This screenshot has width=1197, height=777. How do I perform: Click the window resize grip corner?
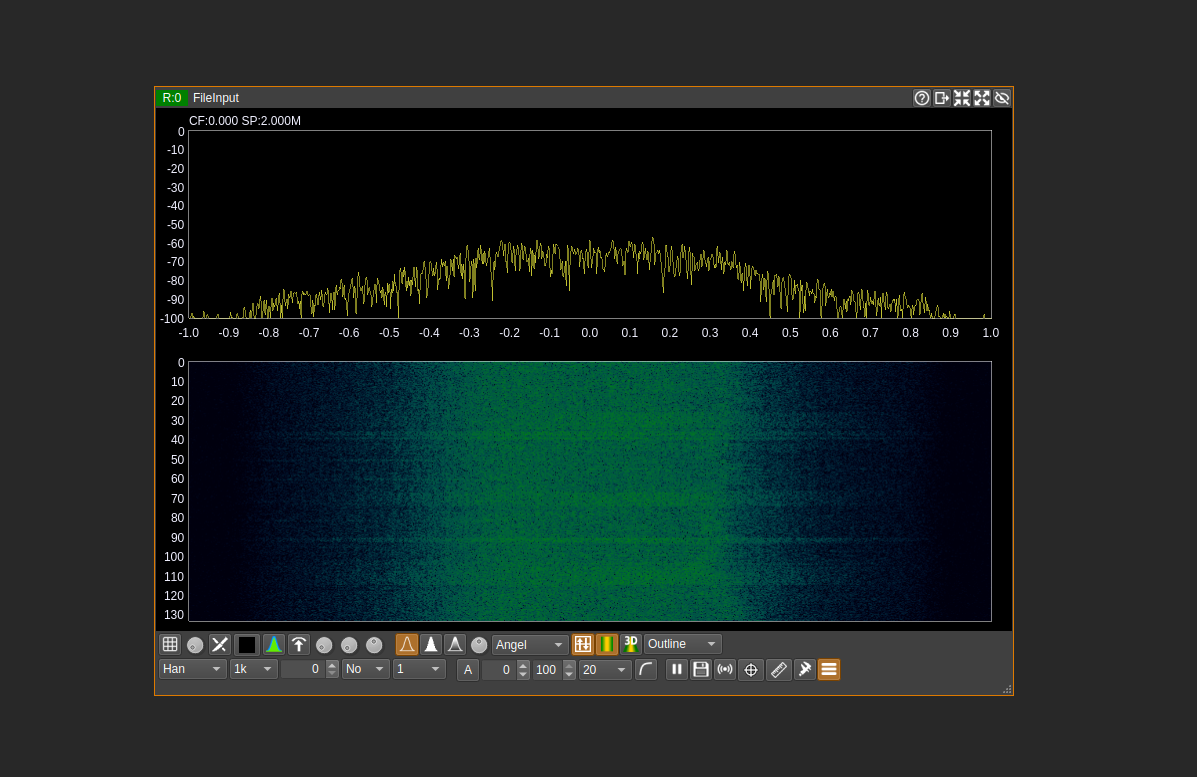click(1007, 689)
